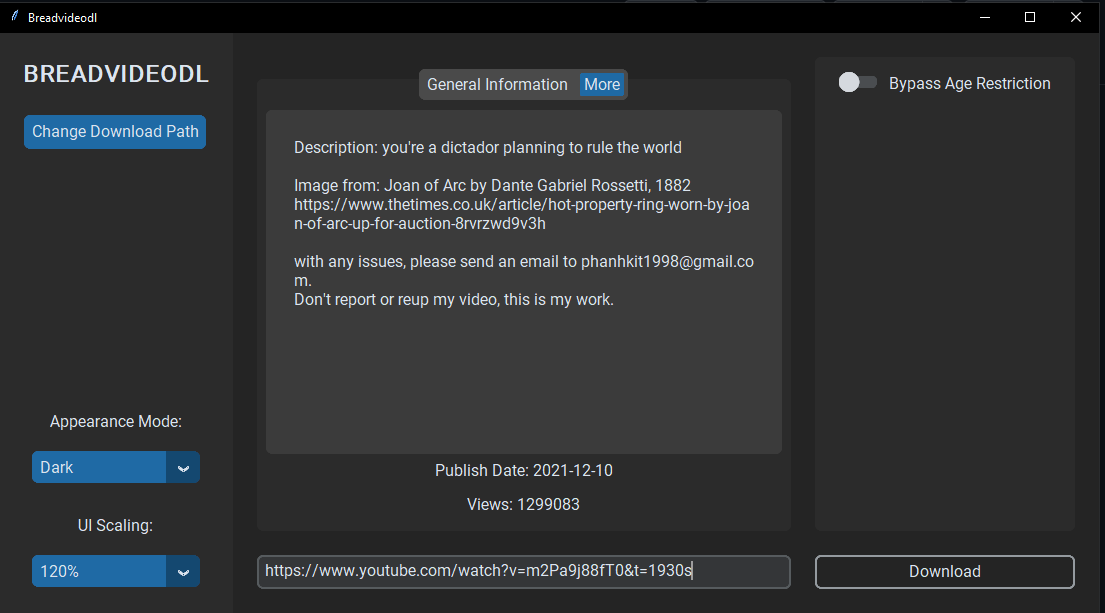Click Change Download Path
The image size is (1105, 613).
(x=114, y=131)
